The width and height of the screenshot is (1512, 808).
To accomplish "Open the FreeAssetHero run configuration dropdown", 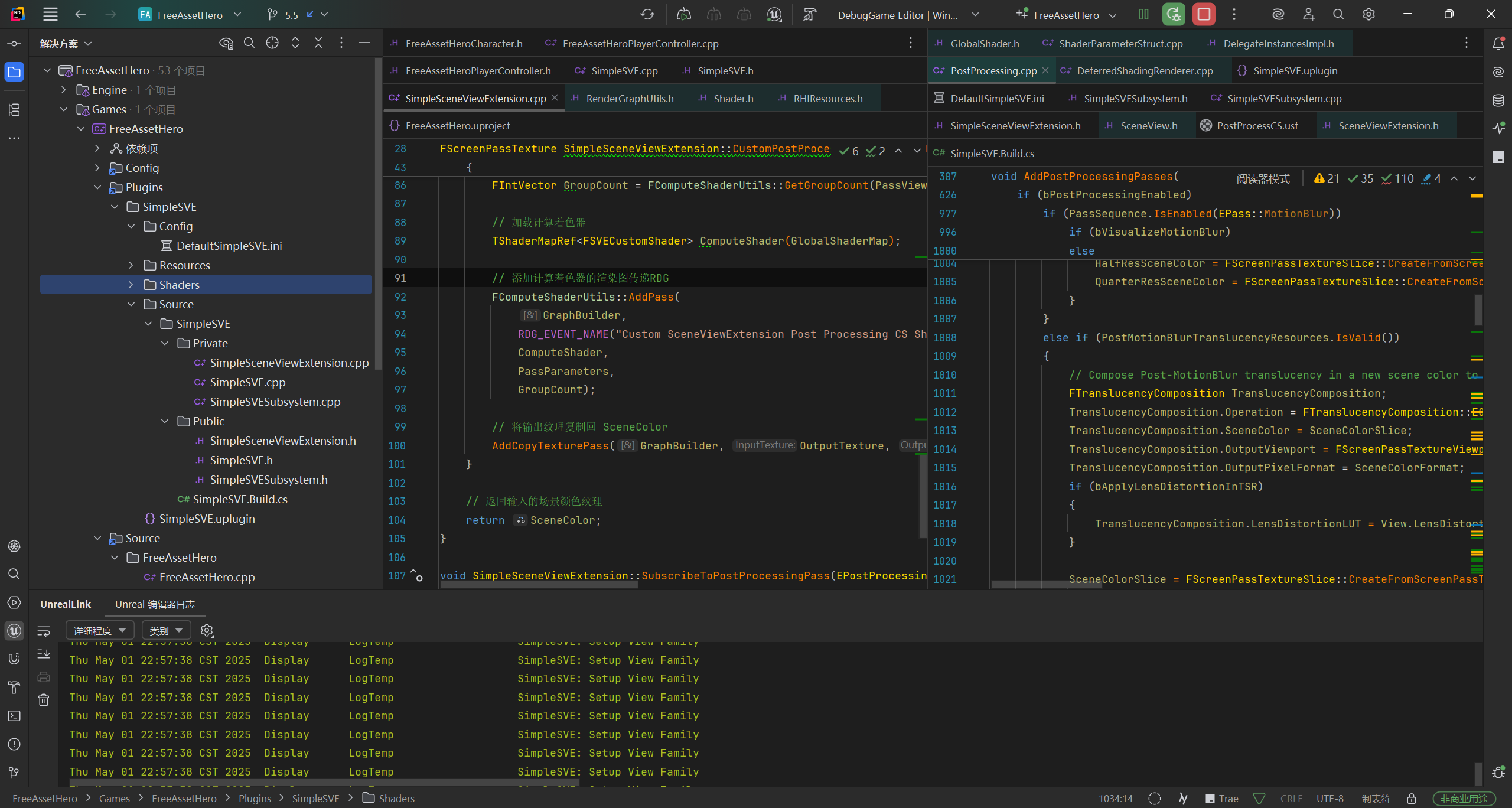I will coord(1066,15).
